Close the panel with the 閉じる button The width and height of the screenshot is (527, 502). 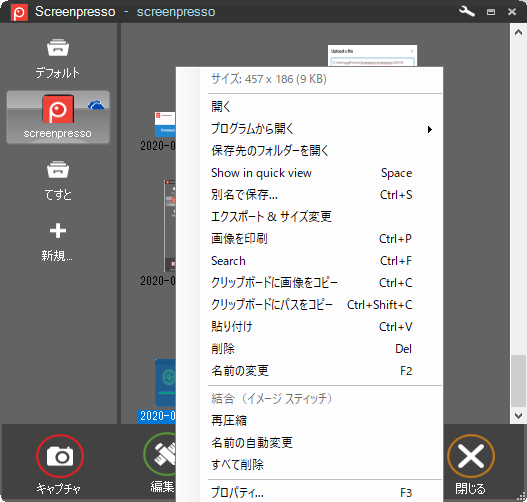pos(471,464)
